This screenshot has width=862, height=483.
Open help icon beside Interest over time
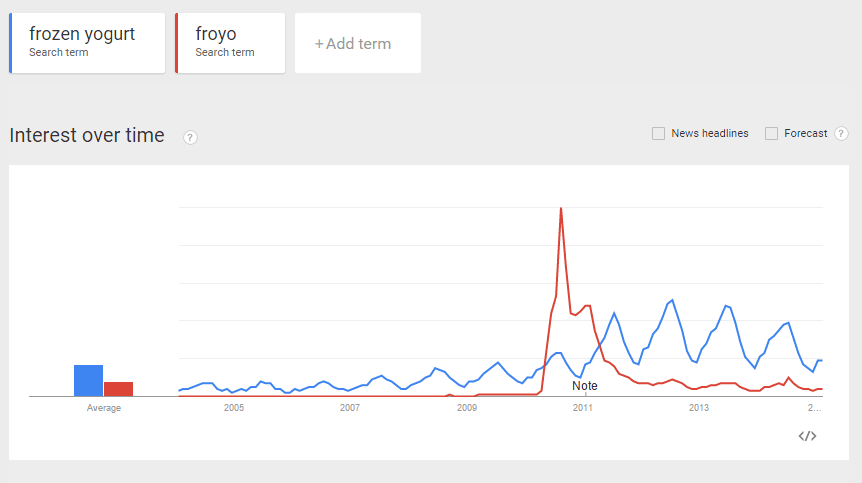190,137
